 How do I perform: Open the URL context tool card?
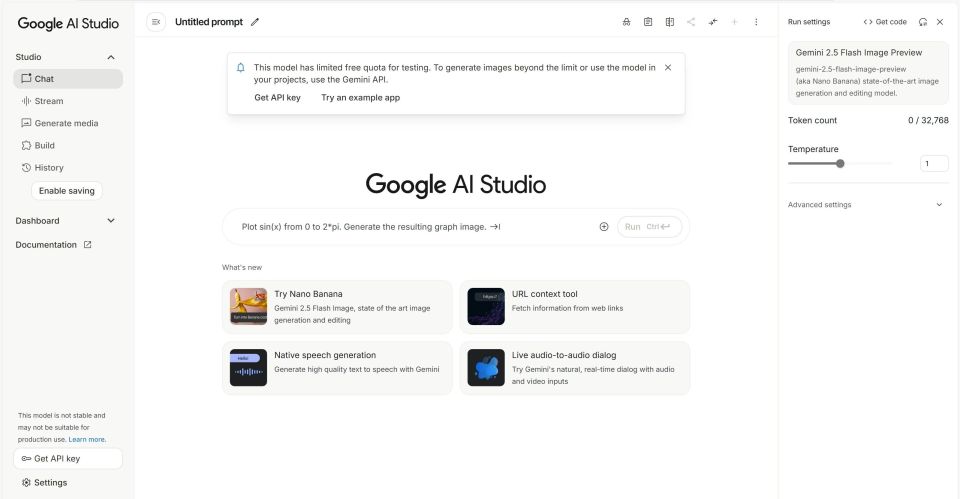tap(575, 307)
